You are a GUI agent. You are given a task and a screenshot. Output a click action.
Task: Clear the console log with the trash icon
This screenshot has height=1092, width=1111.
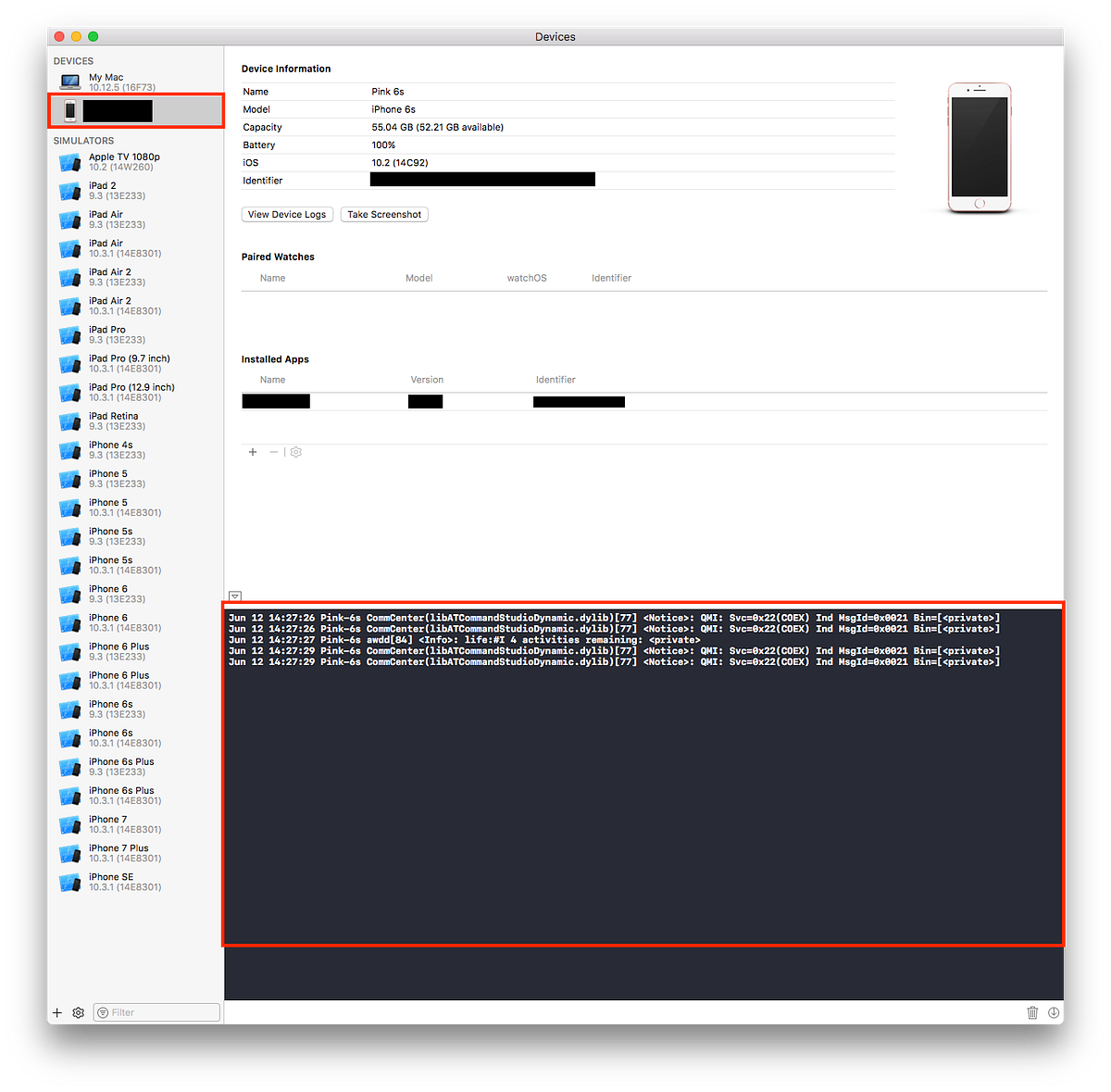[x=1032, y=1012]
